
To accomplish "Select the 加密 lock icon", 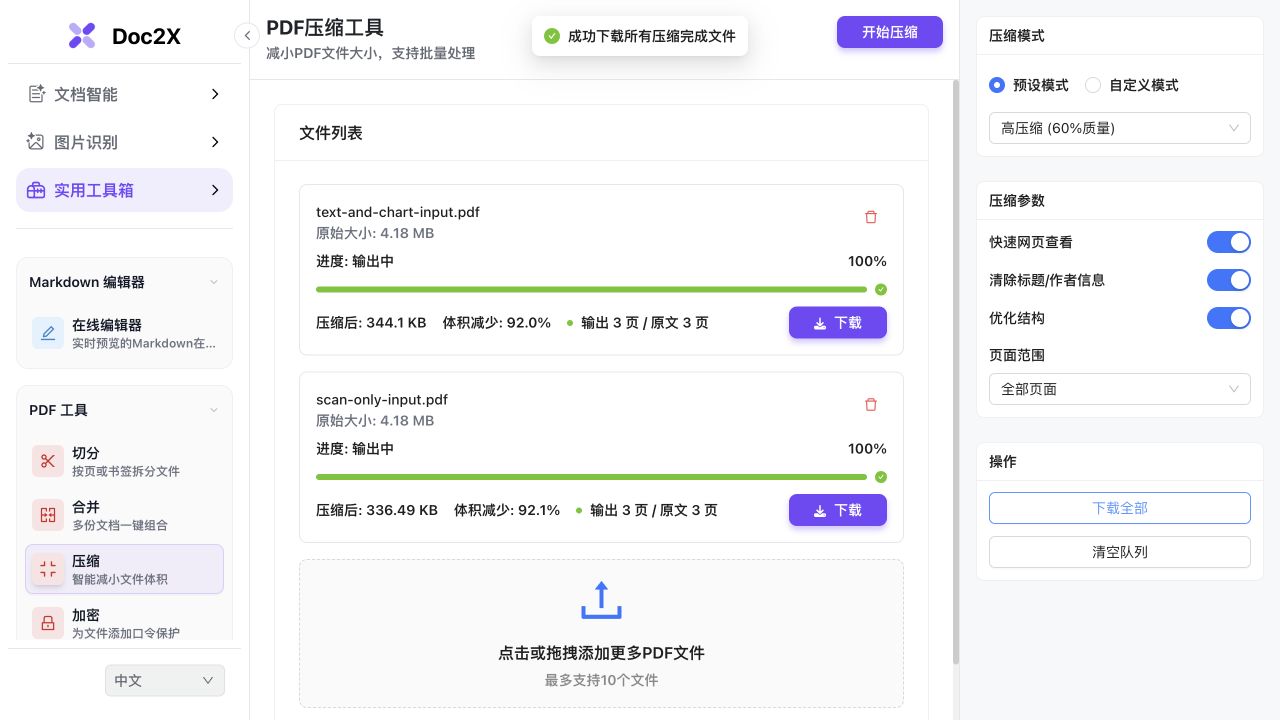I will pos(48,623).
